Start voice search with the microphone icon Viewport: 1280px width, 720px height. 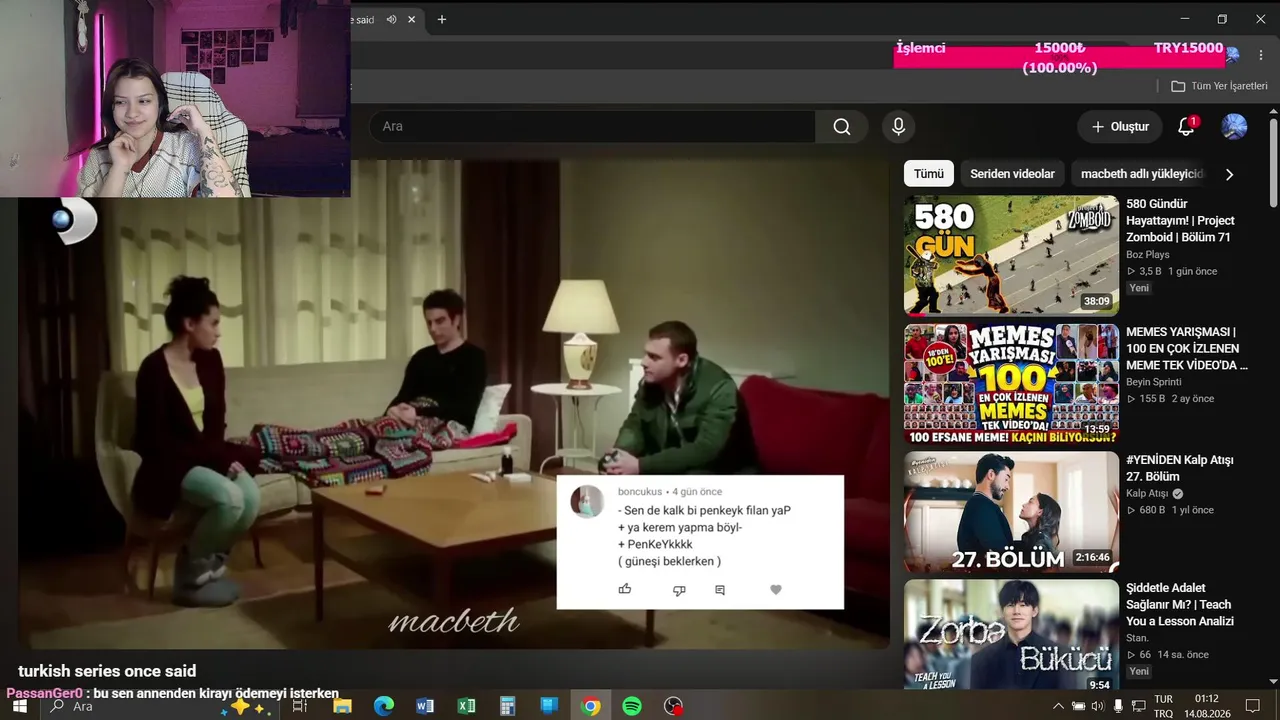pyautogui.click(x=898, y=127)
